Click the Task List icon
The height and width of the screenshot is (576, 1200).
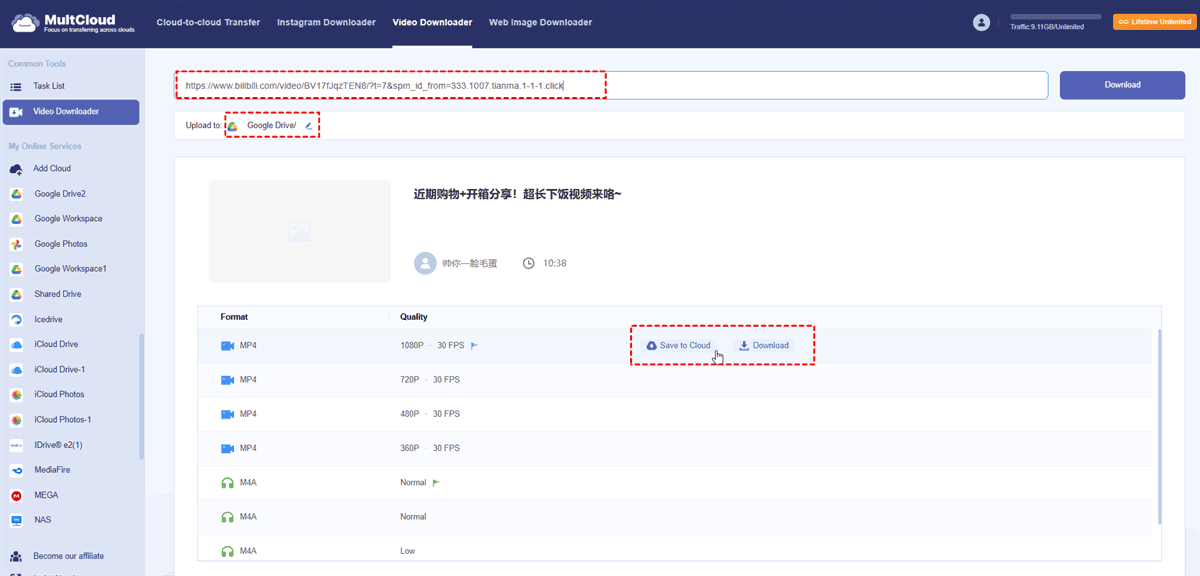(16, 86)
